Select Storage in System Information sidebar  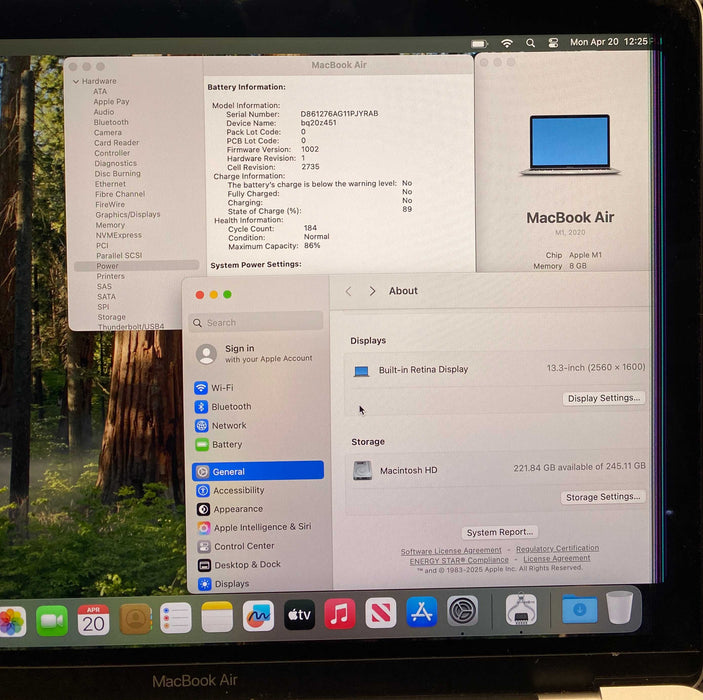[112, 317]
